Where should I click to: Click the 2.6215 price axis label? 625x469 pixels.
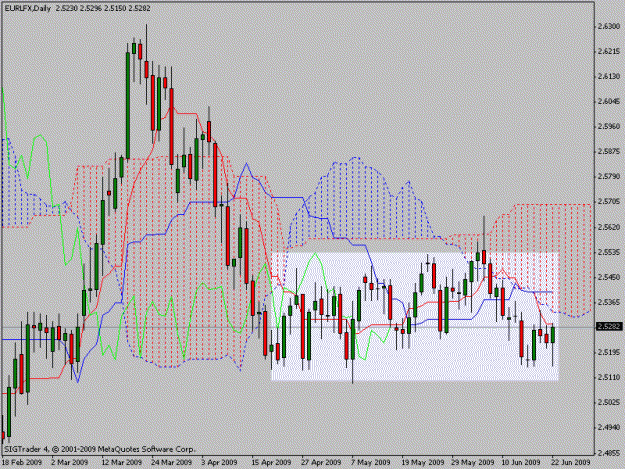click(x=609, y=51)
